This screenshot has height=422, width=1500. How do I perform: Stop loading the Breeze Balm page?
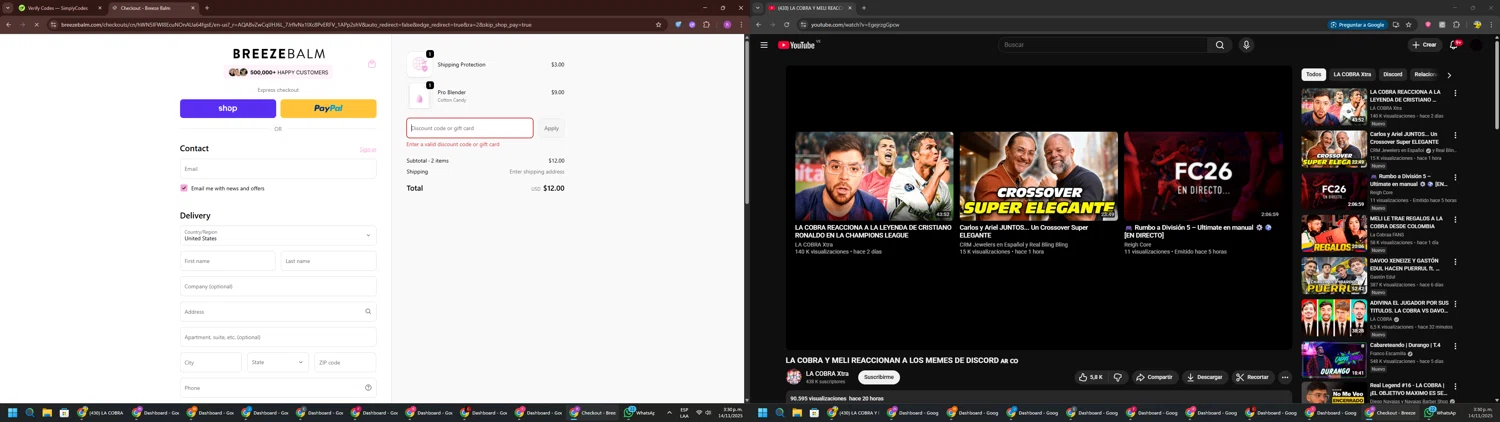[36, 24]
